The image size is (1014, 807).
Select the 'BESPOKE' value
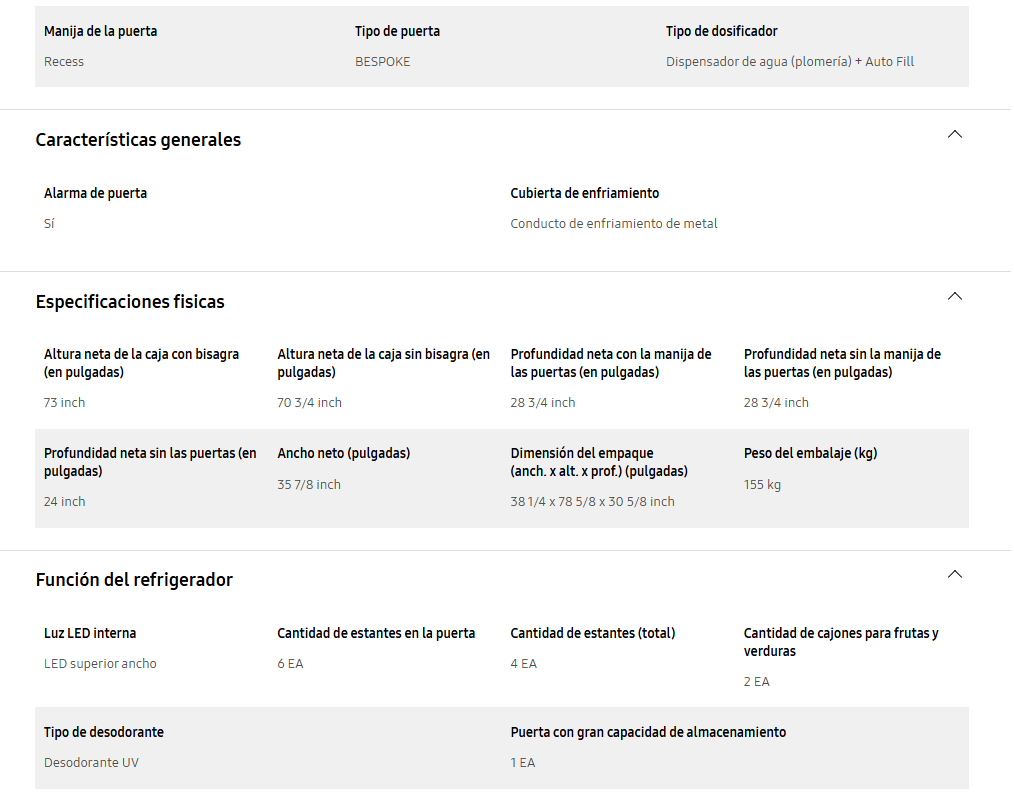382,61
